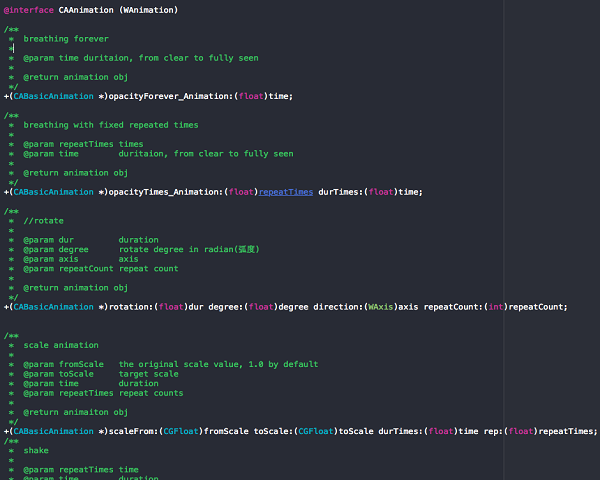Click the '@param toScale target scale' line
600x480 pixels.
tap(101, 374)
